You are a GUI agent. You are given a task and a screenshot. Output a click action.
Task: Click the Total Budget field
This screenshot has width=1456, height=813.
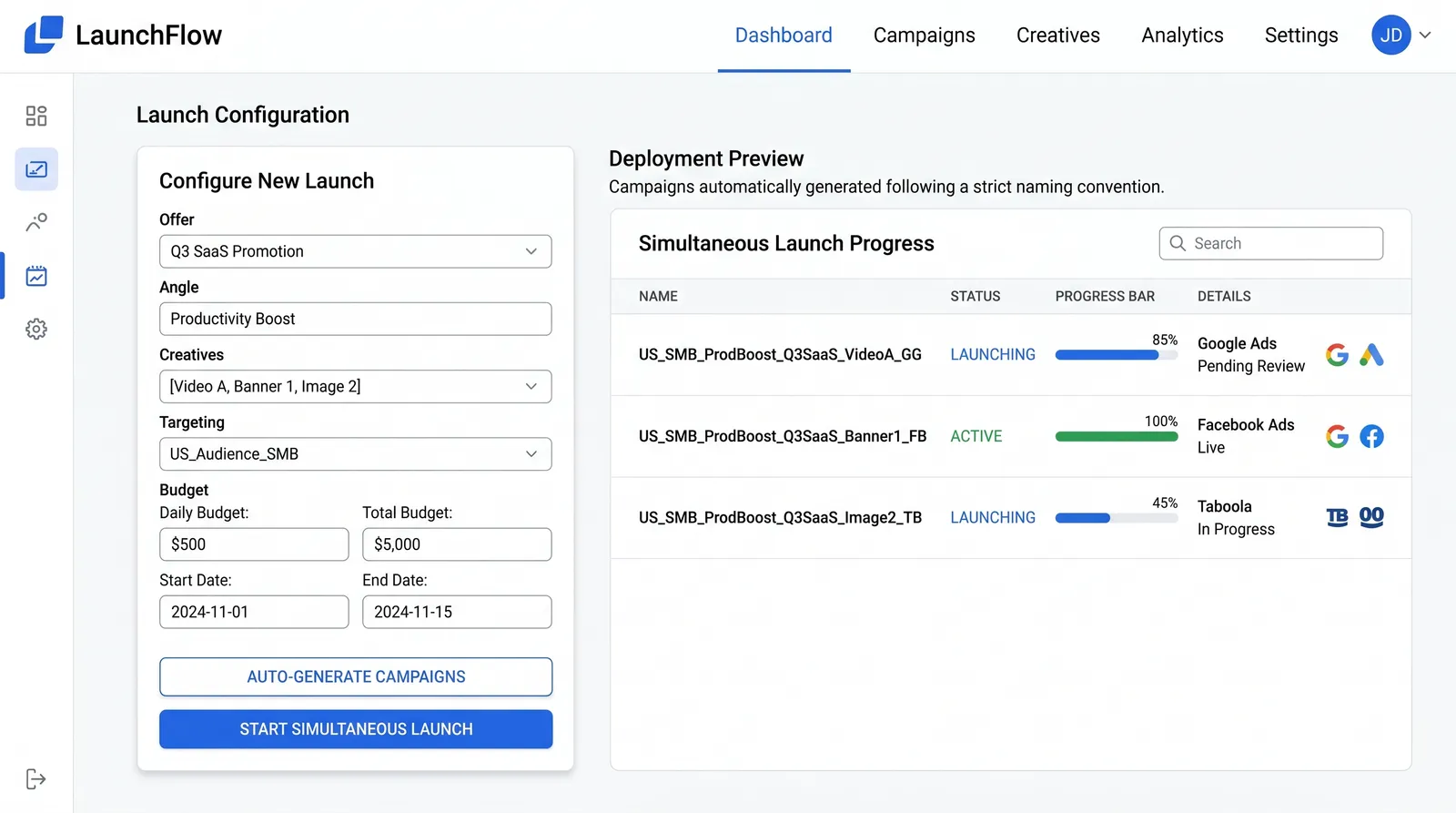coord(457,544)
